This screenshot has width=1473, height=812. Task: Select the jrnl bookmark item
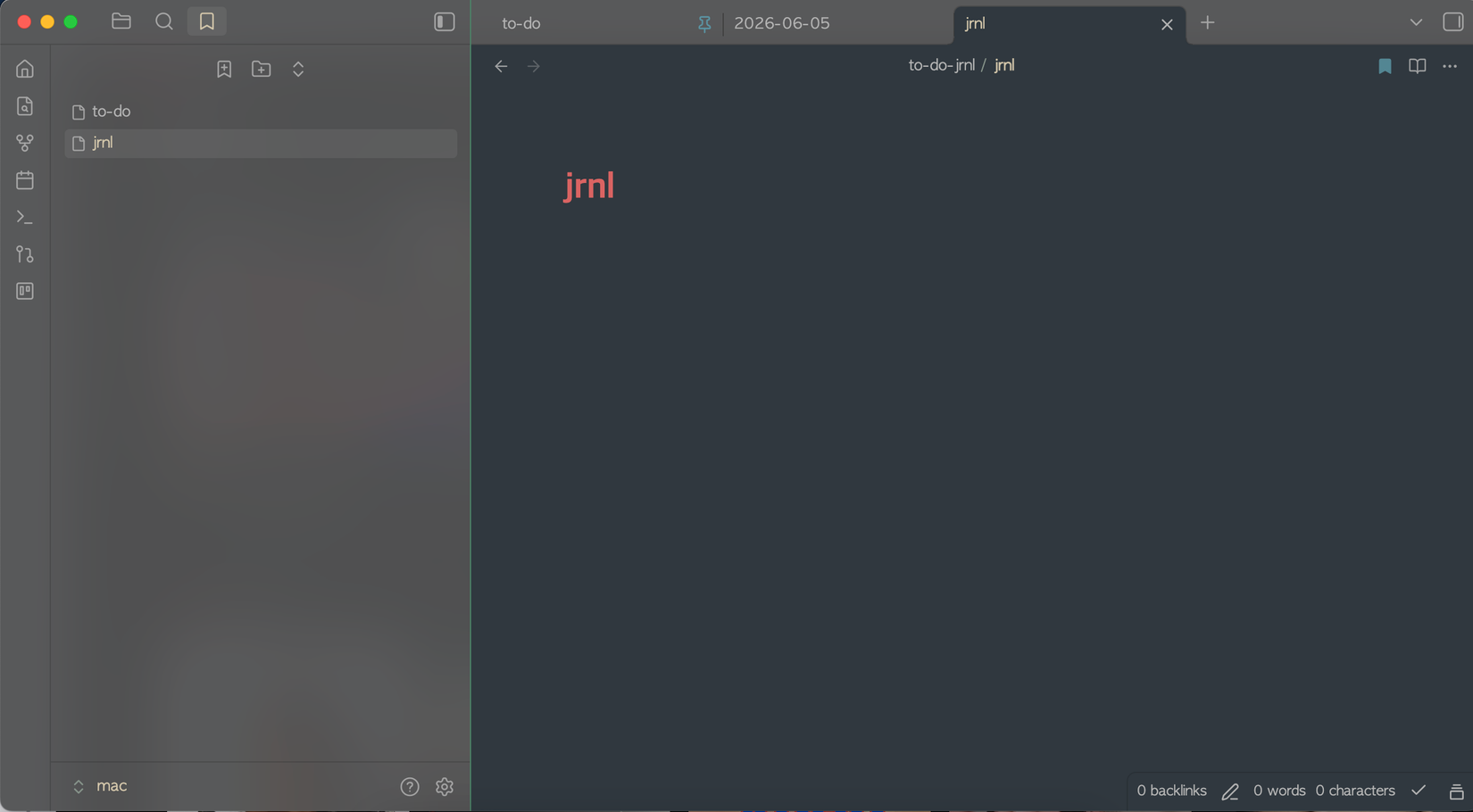(x=261, y=144)
